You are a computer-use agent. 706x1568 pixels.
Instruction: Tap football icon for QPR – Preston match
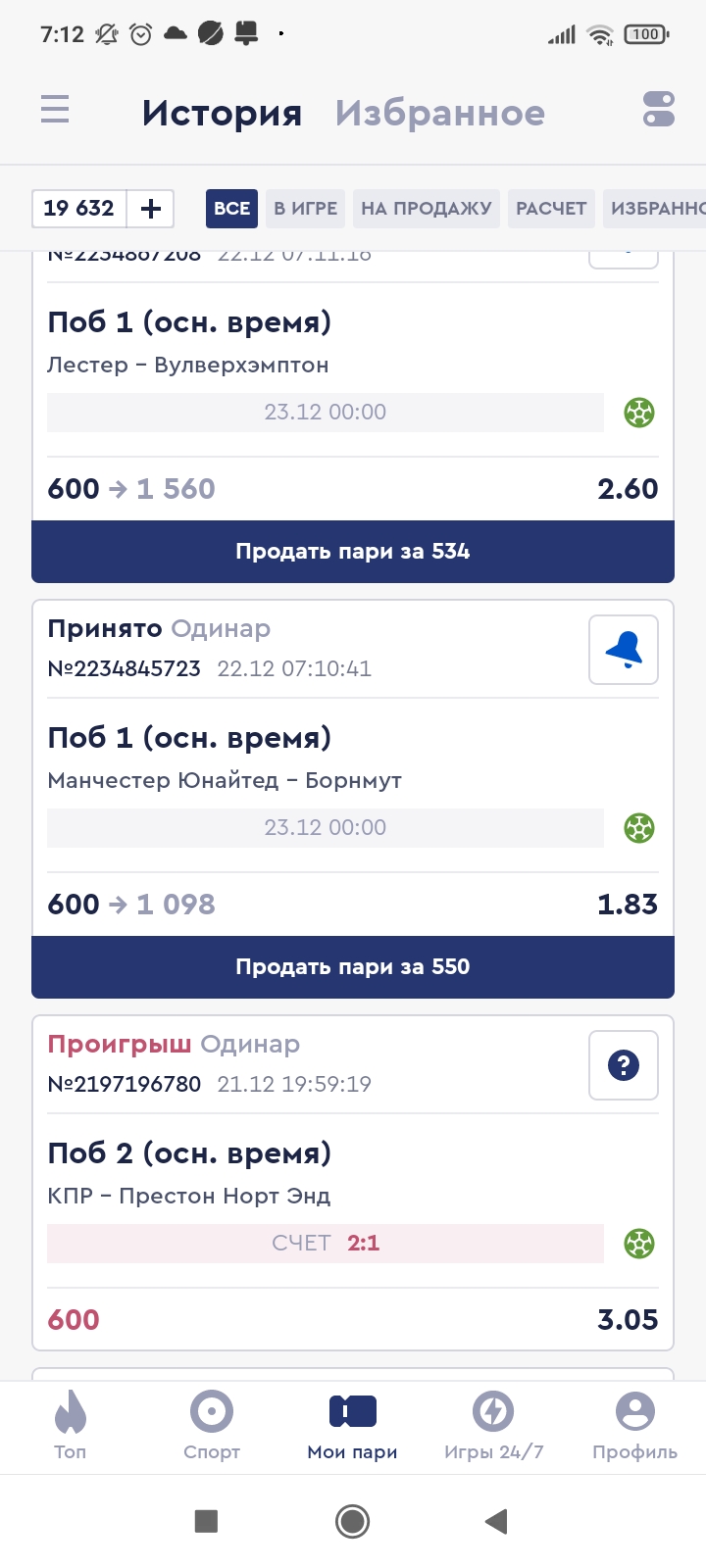pos(639,1244)
